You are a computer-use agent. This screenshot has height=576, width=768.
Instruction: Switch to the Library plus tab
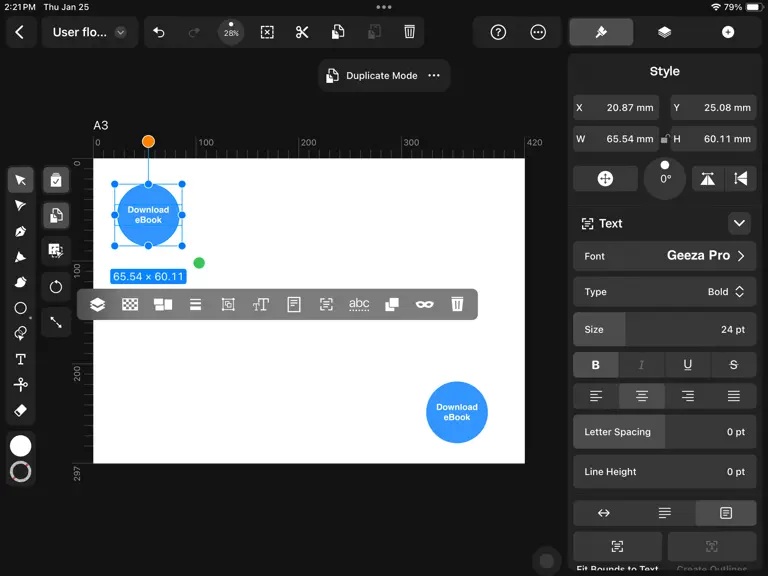(728, 32)
